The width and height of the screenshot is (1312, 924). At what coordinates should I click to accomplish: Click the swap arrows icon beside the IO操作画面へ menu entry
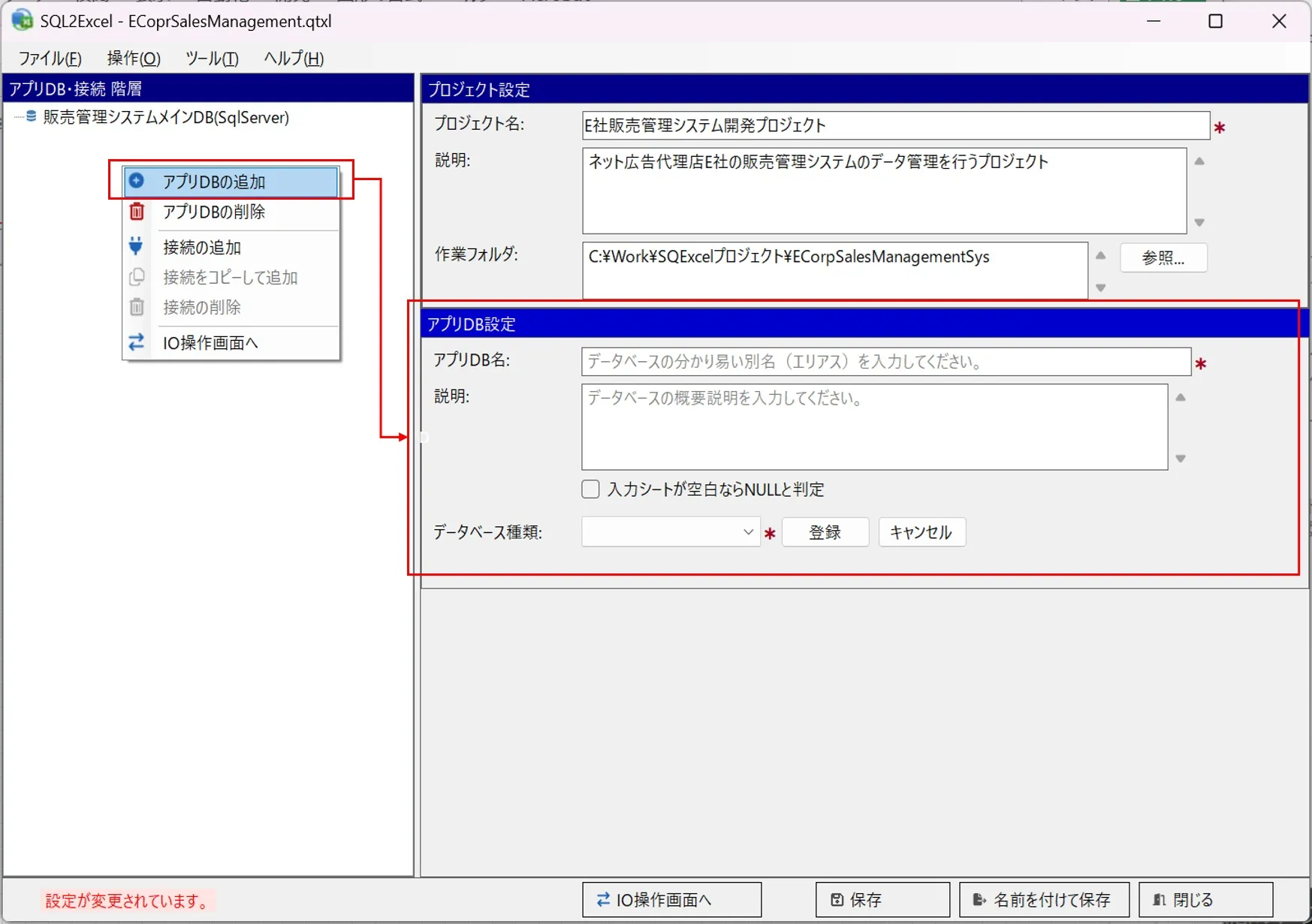click(136, 342)
